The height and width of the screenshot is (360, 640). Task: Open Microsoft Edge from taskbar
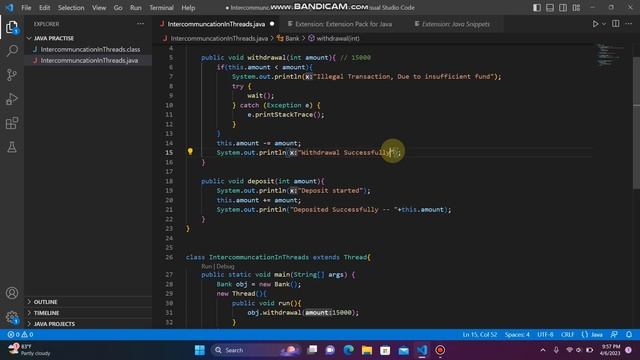(348, 350)
